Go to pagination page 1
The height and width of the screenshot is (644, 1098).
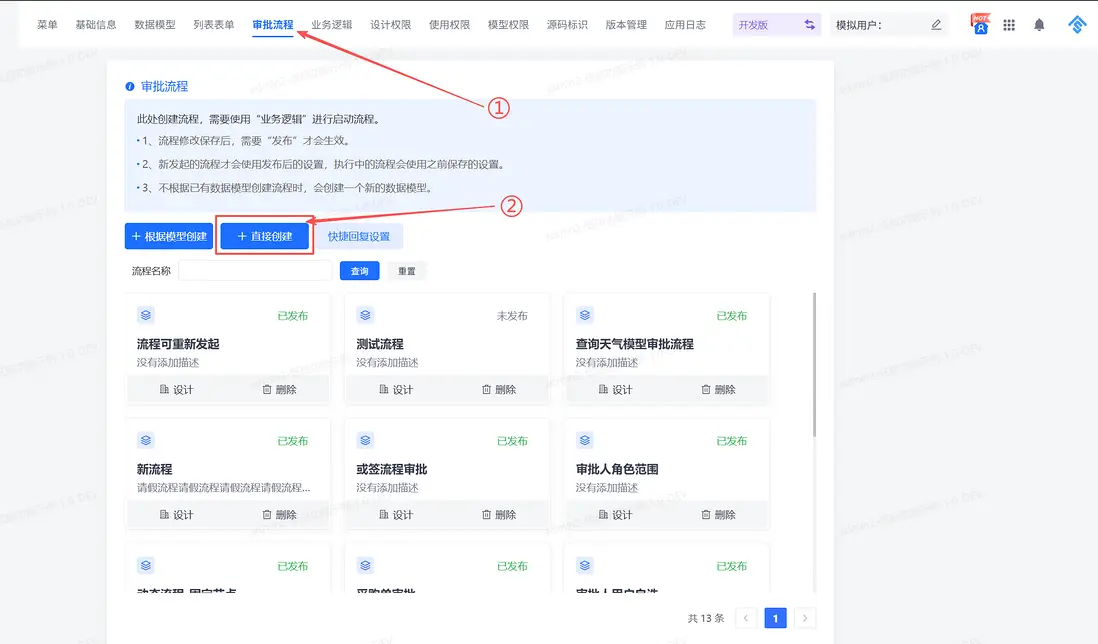point(775,618)
